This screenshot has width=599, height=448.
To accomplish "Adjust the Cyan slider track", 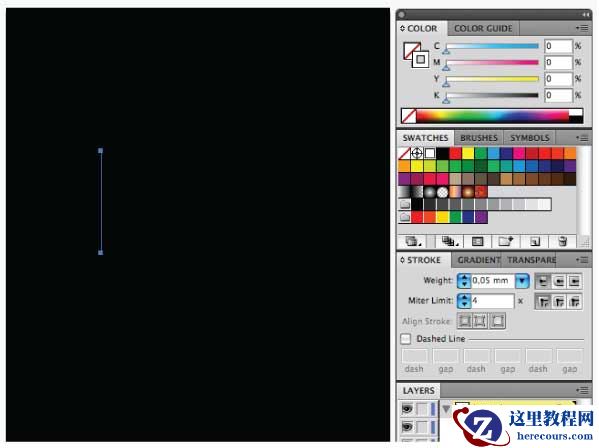I will coord(492,46).
